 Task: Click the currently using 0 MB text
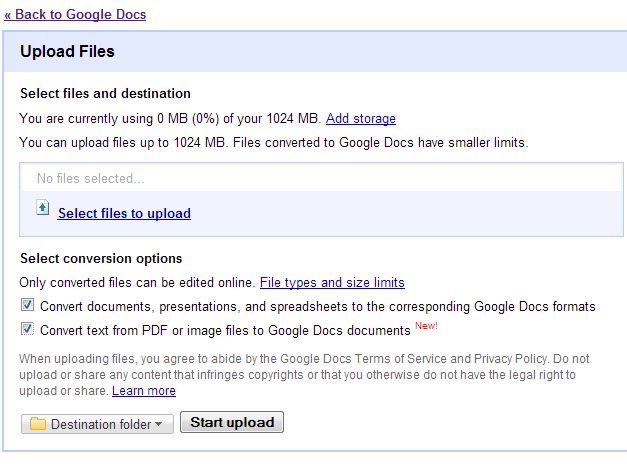click(x=170, y=118)
